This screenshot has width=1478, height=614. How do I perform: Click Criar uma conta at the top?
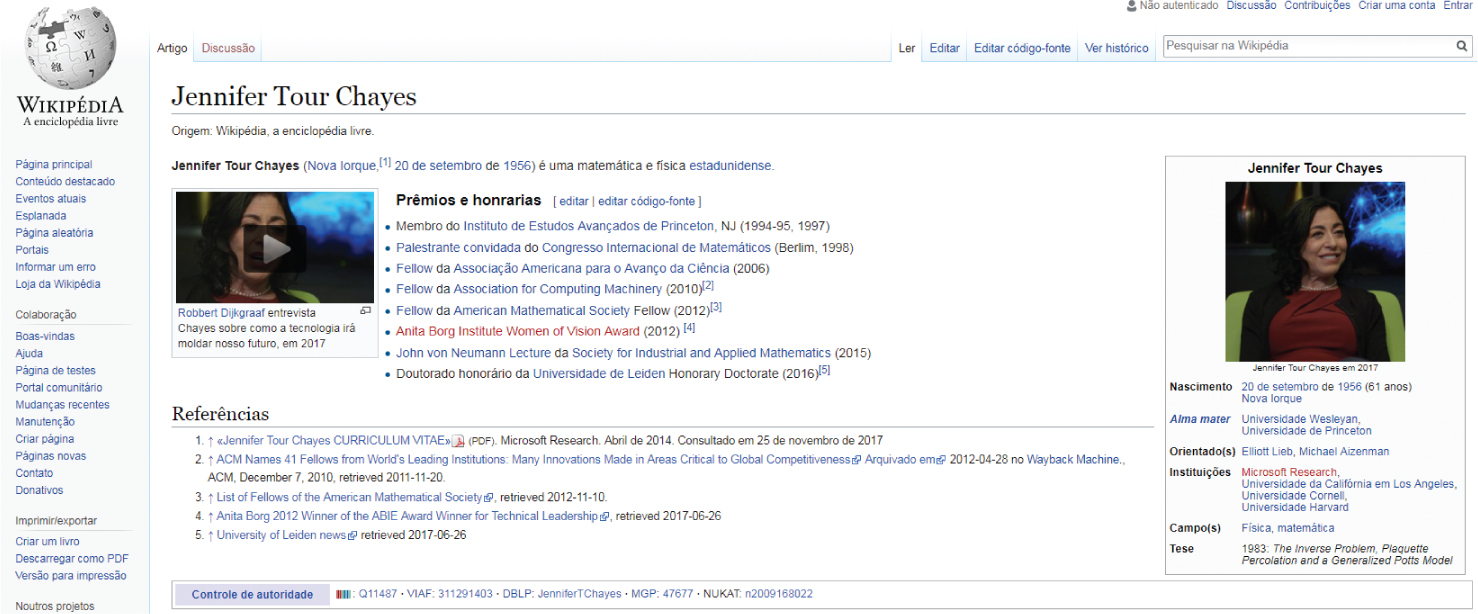pos(1399,6)
